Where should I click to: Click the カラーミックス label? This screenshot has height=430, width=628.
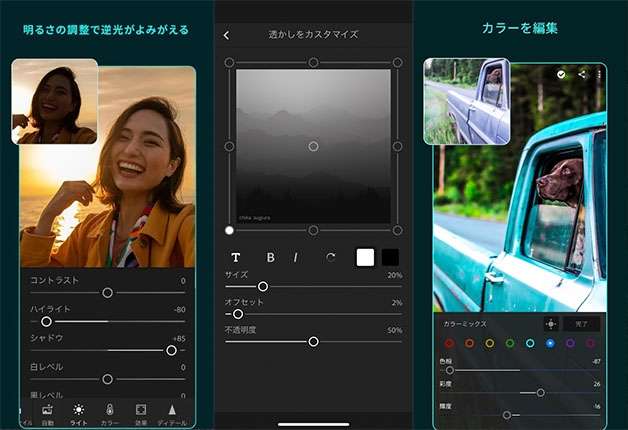(x=465, y=324)
